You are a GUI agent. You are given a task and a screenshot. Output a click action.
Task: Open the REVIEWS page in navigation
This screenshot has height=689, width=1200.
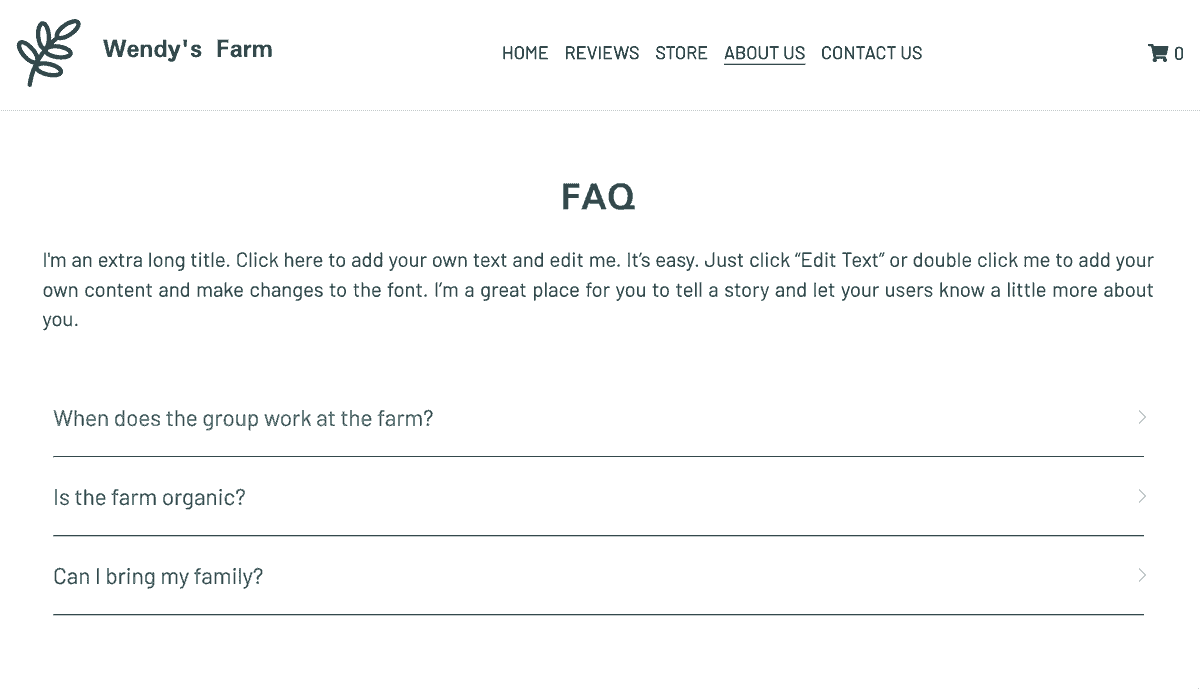tap(602, 53)
